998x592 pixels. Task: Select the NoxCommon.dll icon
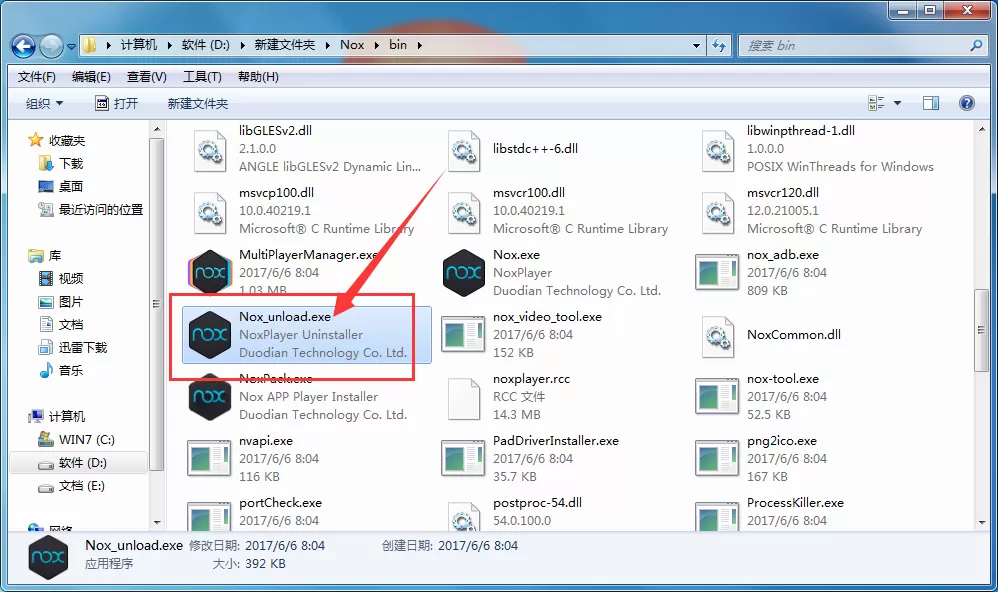tap(718, 335)
